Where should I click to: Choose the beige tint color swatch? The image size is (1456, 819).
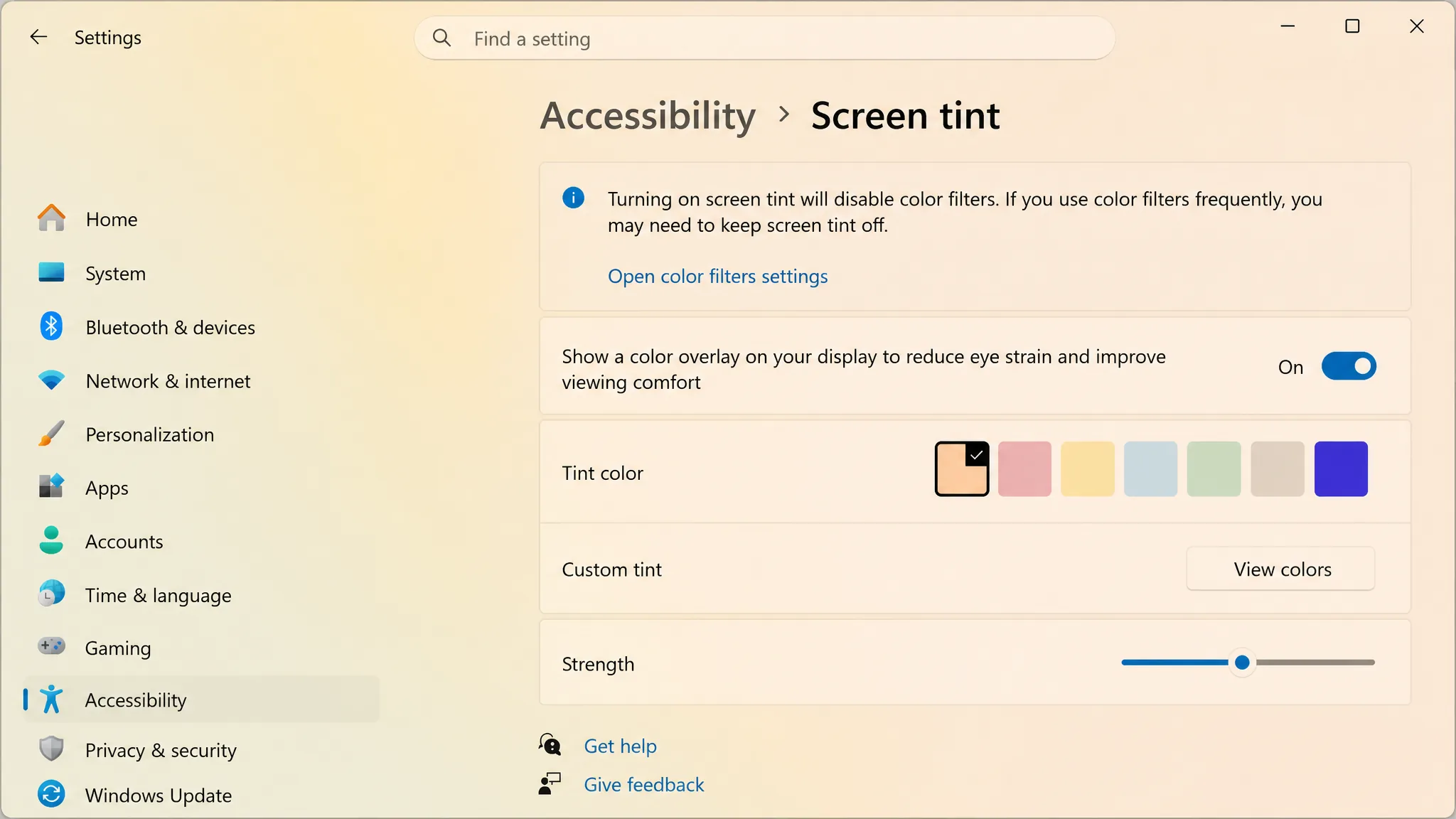coord(1278,469)
